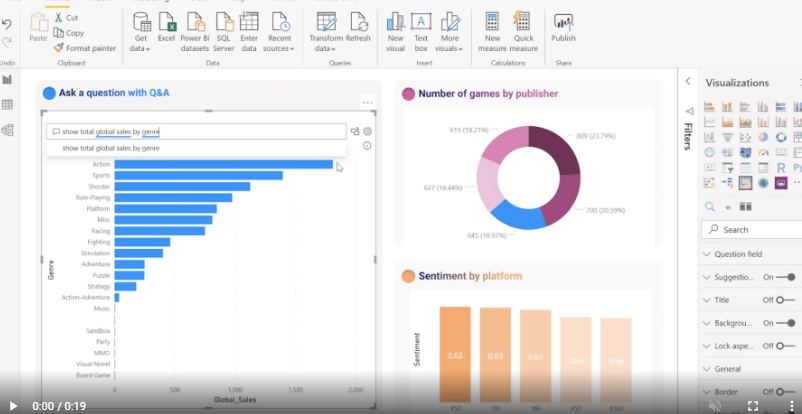
Task: Click Refresh in the Queries group
Action: tap(358, 28)
